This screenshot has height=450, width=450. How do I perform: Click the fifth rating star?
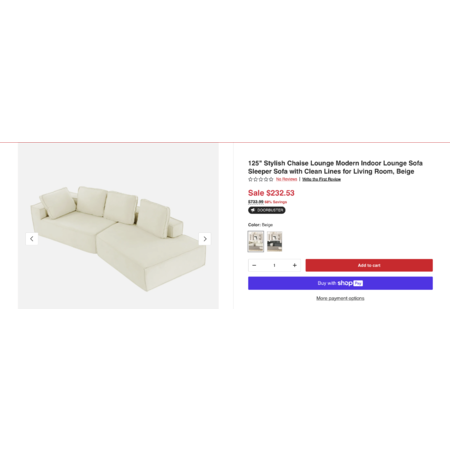(x=271, y=179)
